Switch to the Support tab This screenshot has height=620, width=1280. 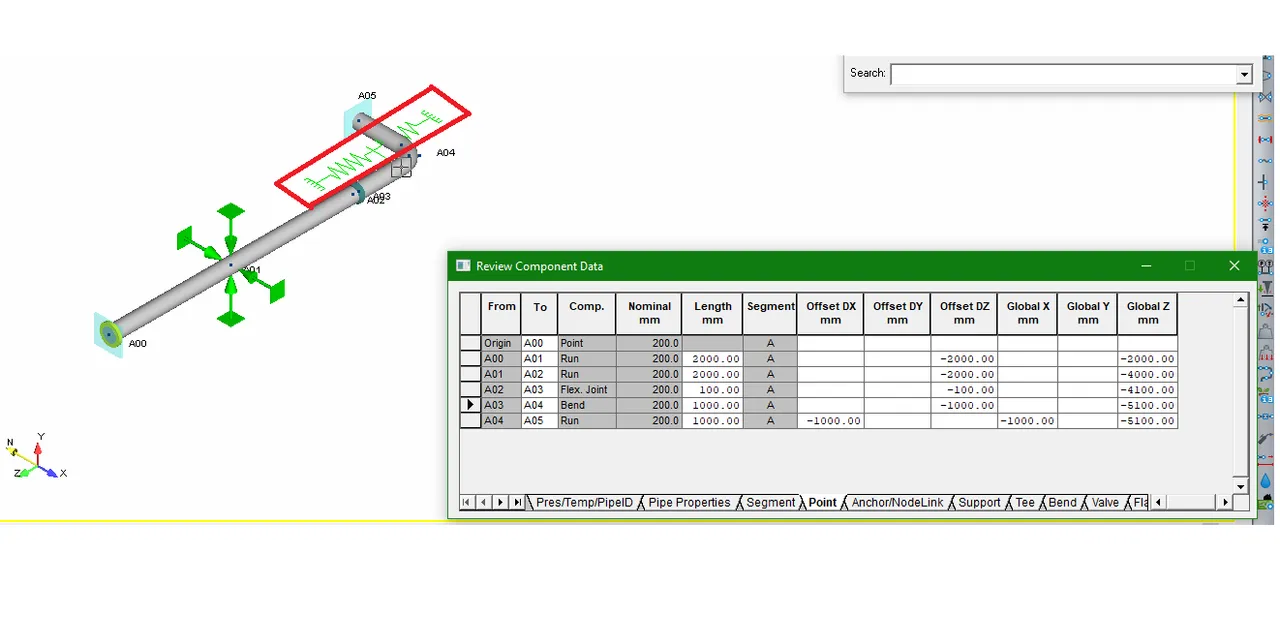979,502
